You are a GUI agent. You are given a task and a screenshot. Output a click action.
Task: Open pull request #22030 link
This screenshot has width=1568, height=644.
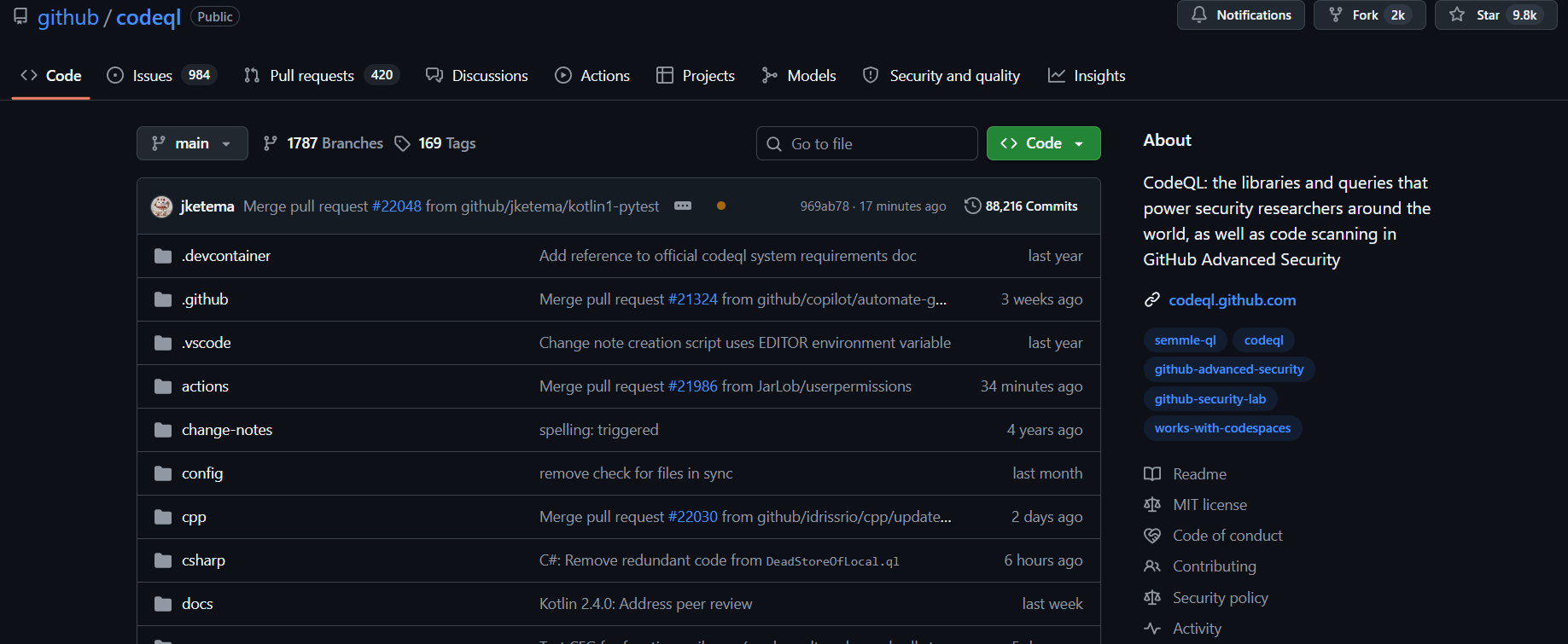click(693, 517)
